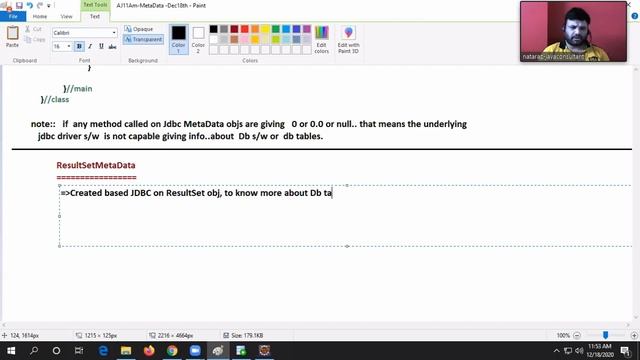Click the vertical scrollbar down arrow
The width and height of the screenshot is (640, 360).
tap(636, 317)
